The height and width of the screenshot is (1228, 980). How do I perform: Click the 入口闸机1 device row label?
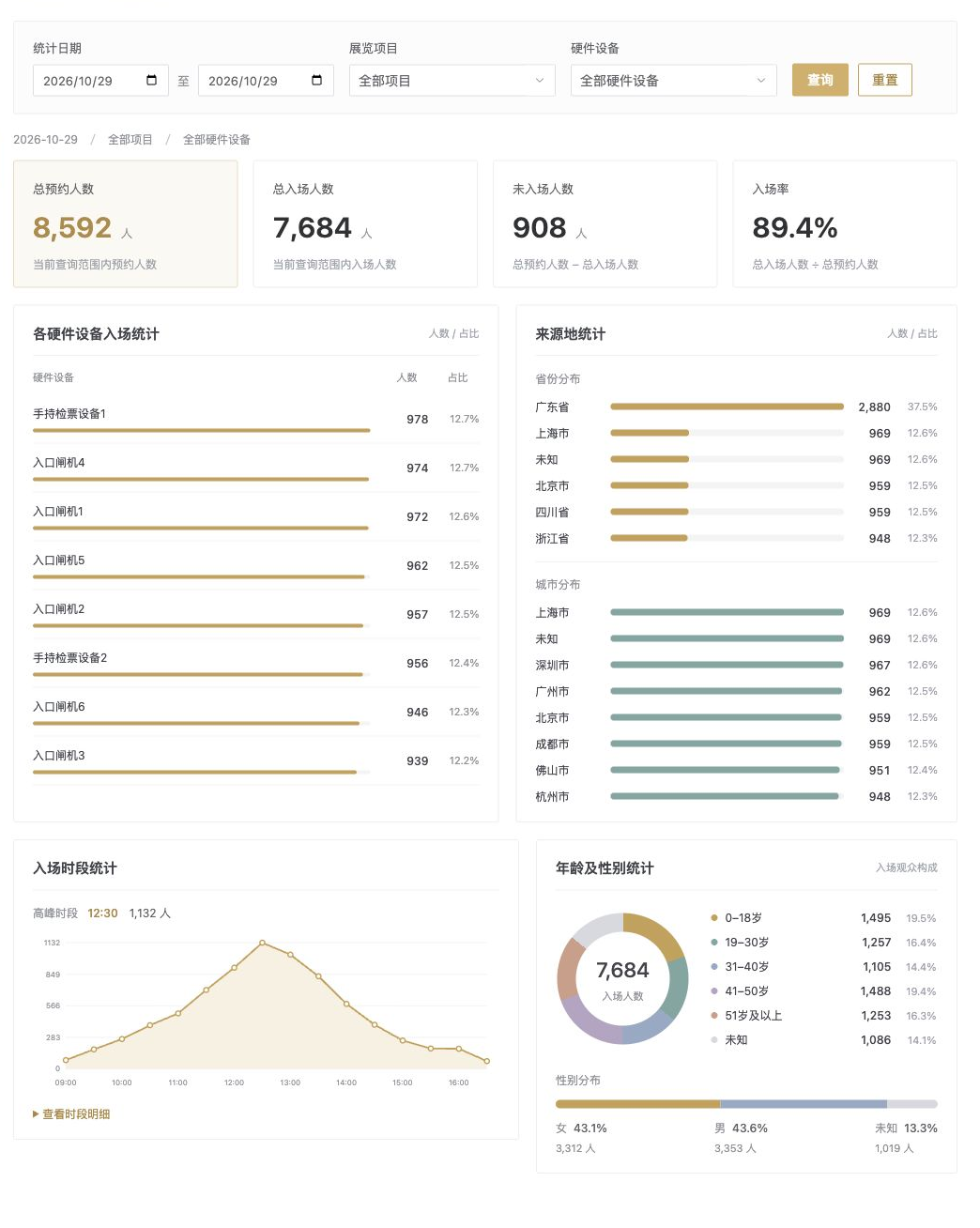click(x=58, y=512)
